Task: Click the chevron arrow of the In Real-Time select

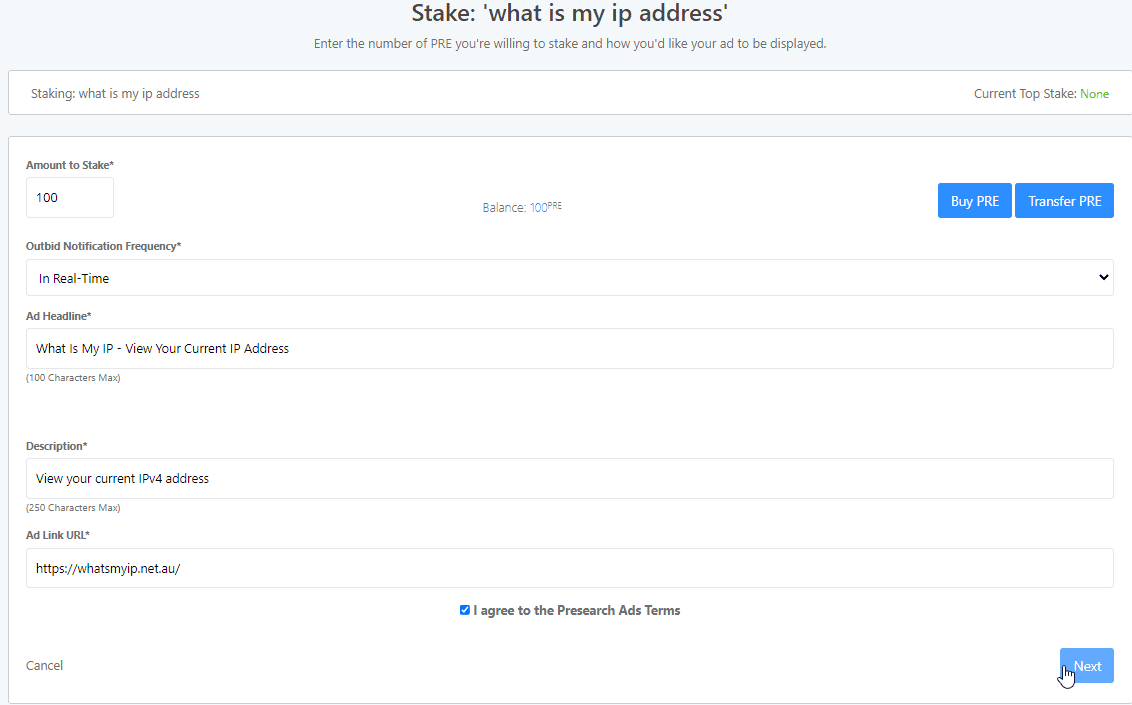Action: pos(1103,278)
